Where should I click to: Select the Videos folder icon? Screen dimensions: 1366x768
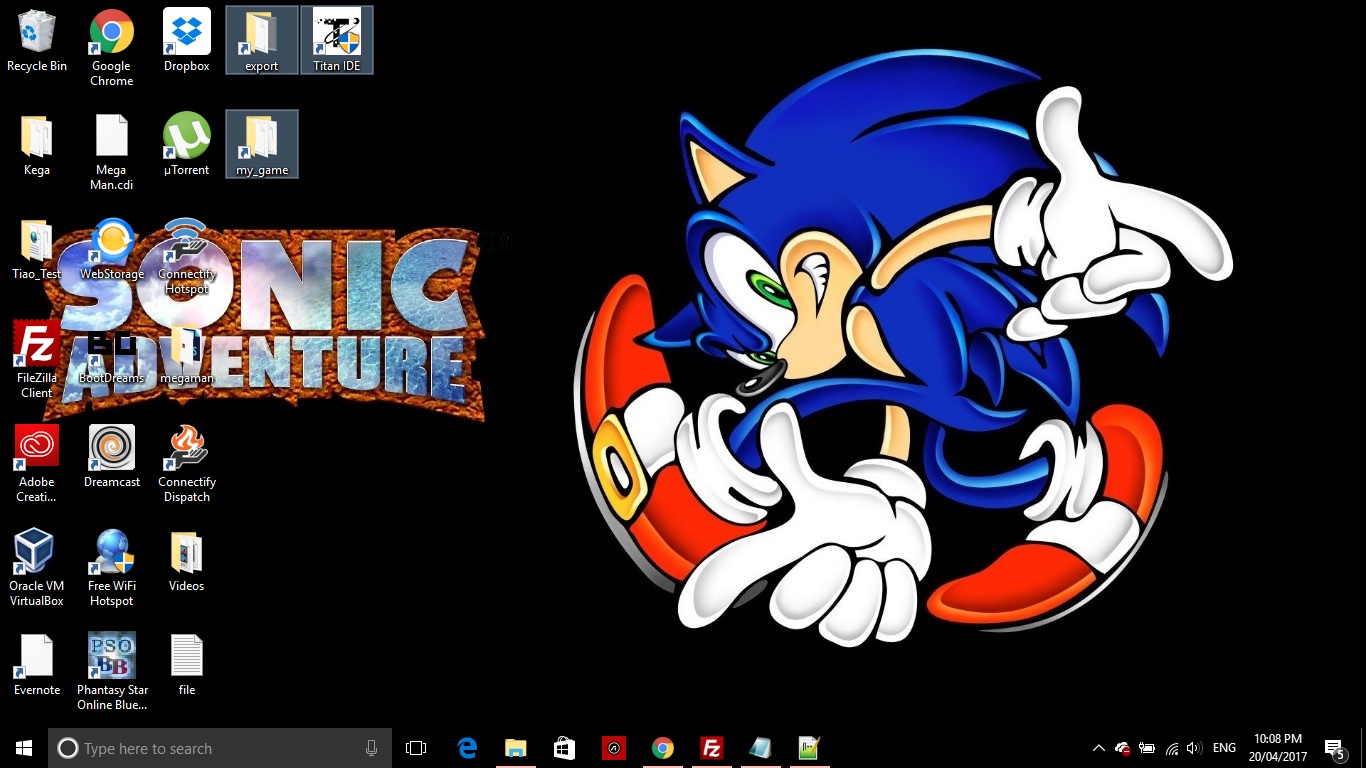point(187,560)
